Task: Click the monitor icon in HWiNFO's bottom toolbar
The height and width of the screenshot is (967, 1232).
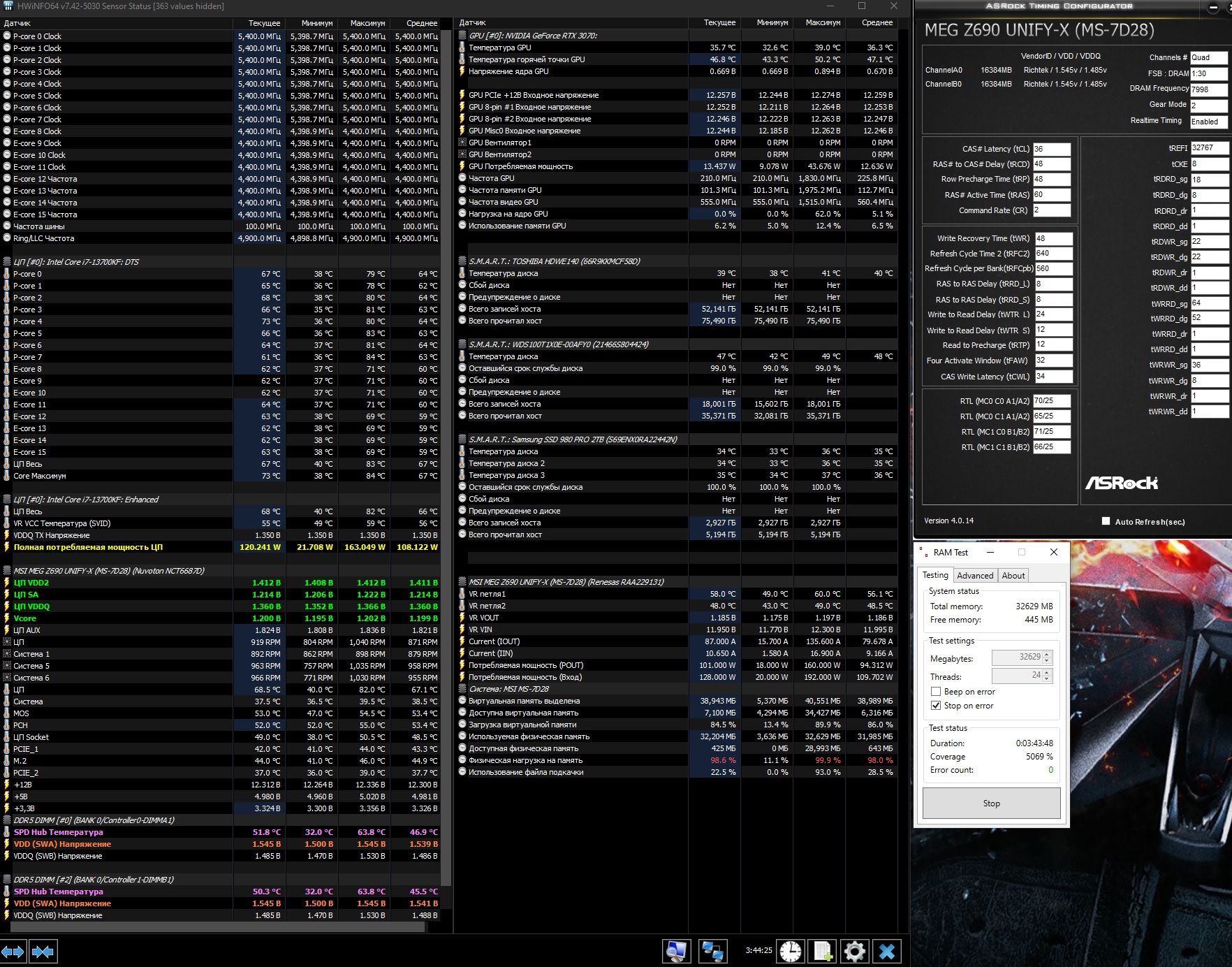Action: 676,951
